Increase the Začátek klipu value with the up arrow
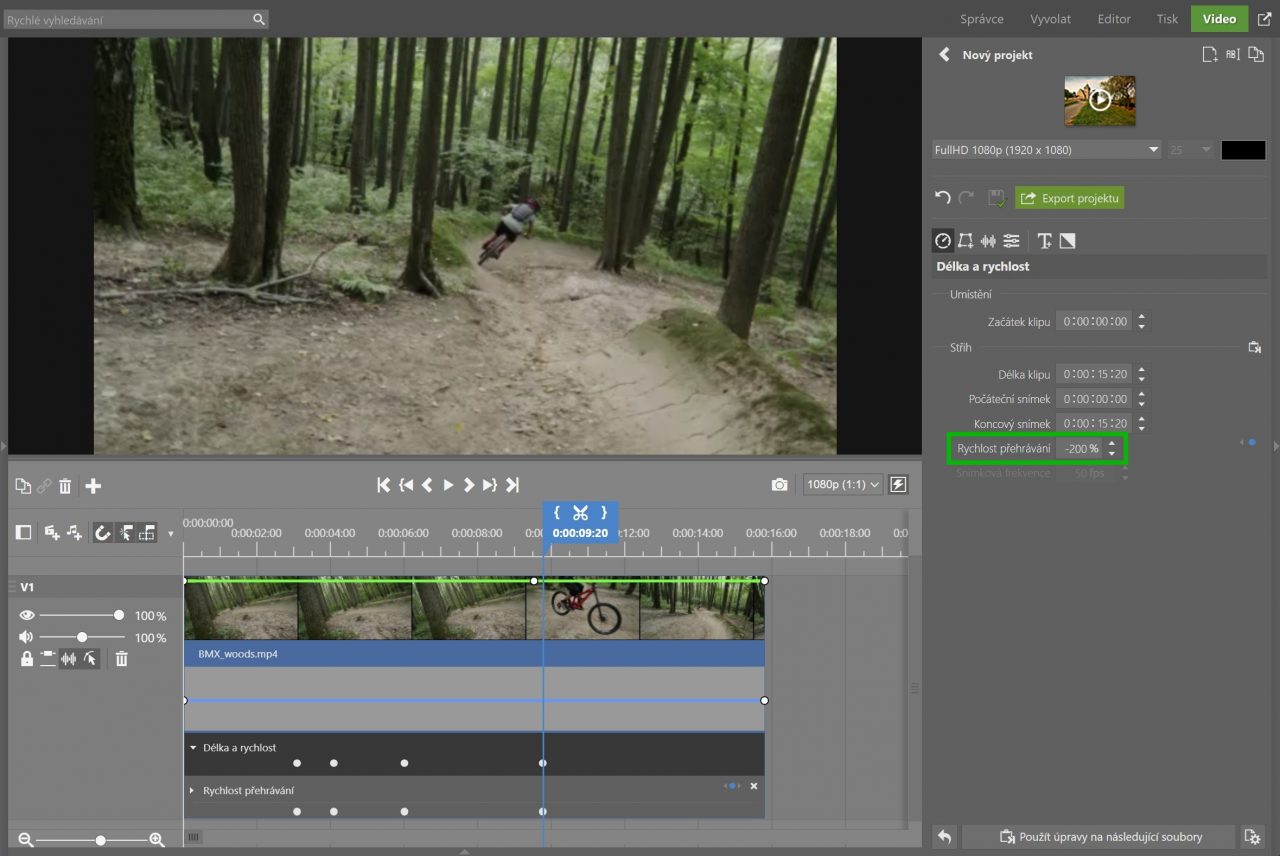 click(1142, 317)
